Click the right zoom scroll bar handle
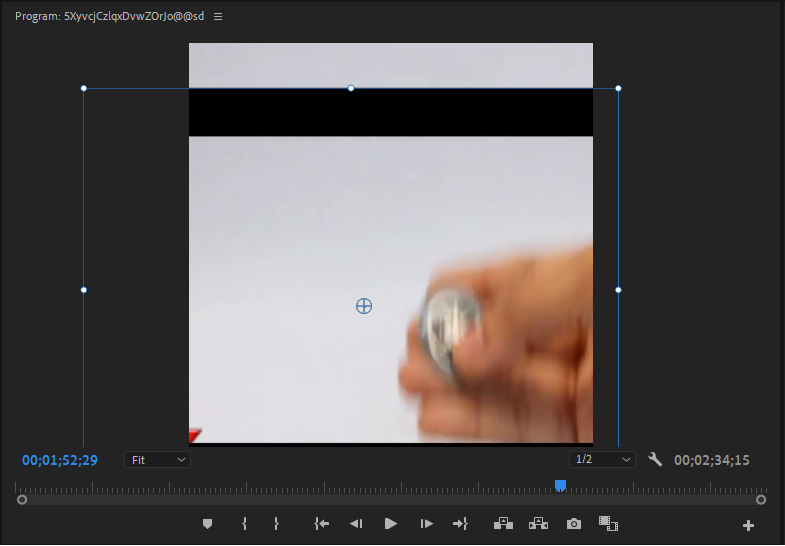785x546 pixels. point(761,499)
